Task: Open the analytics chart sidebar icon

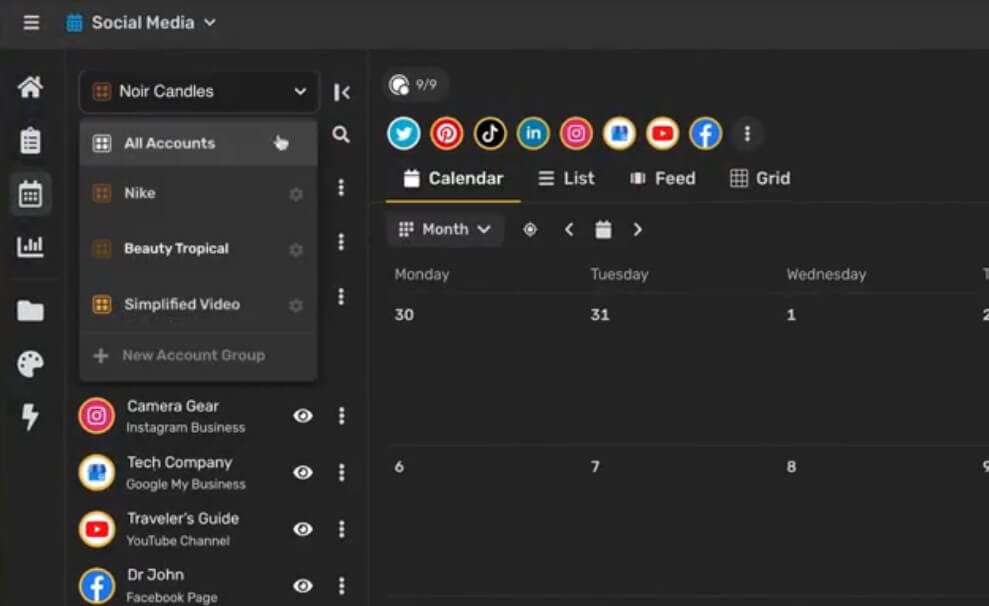Action: (30, 246)
